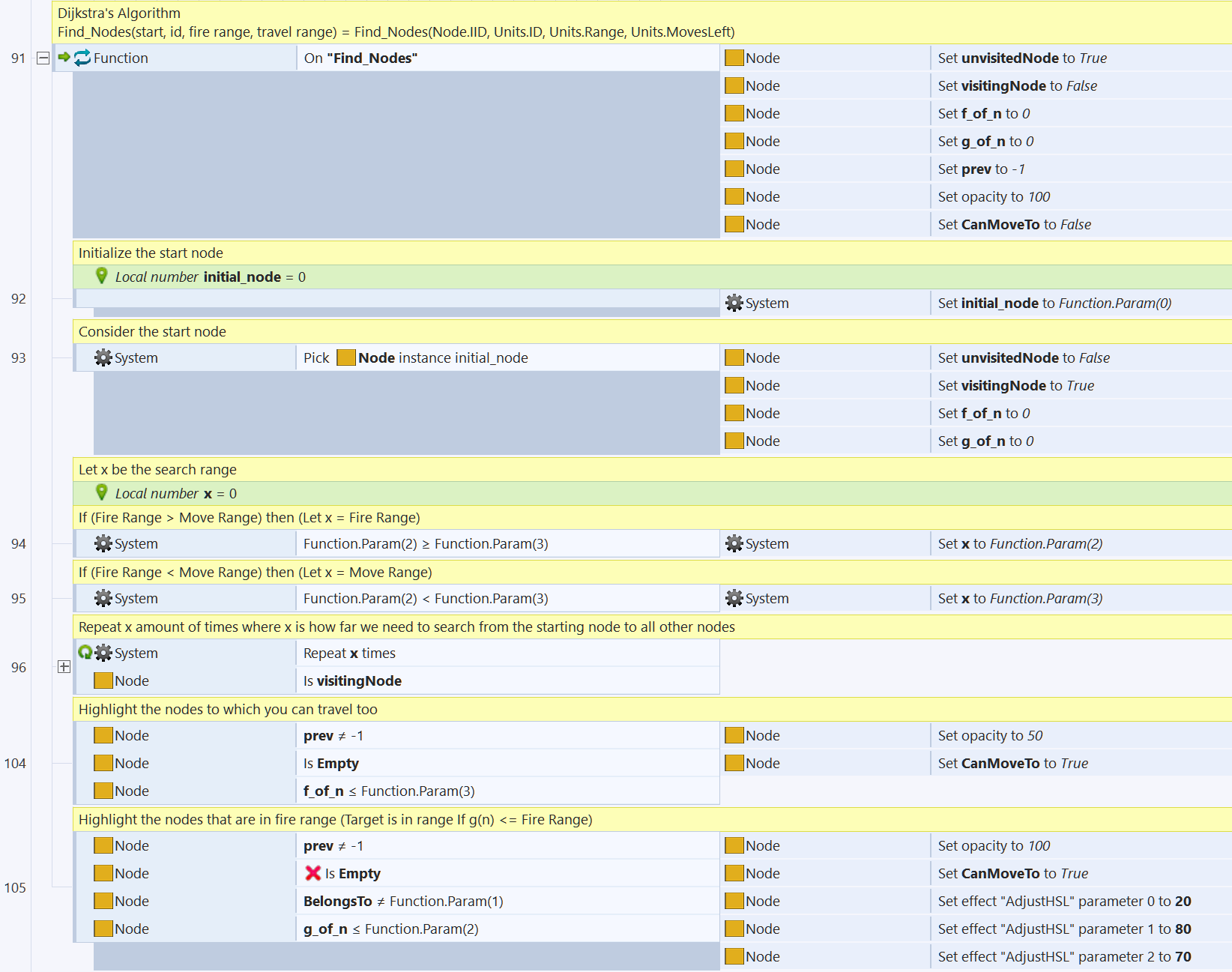The height and width of the screenshot is (972, 1232).
Task: Click System gear icon for Set initial_node action
Action: click(x=734, y=303)
